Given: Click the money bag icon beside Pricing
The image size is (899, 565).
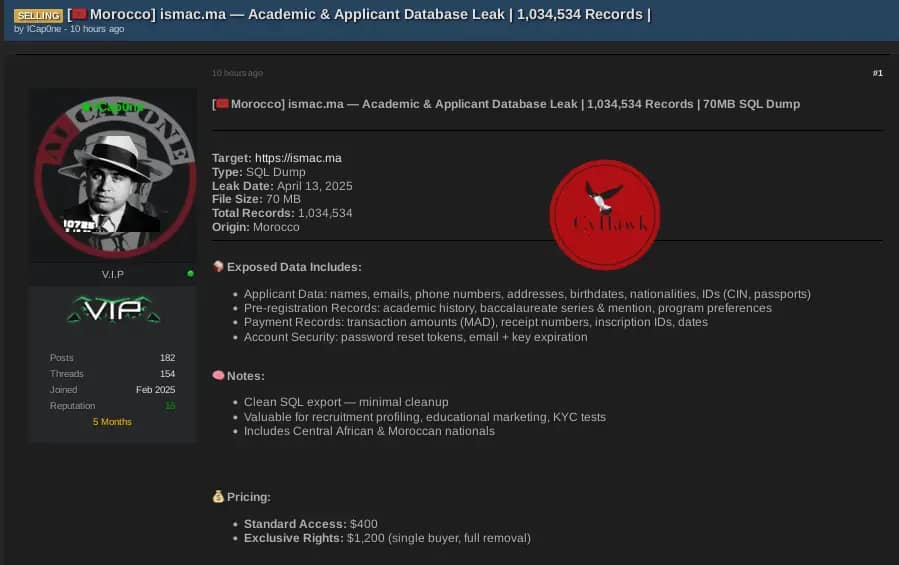Looking at the screenshot, I should (x=218, y=497).
